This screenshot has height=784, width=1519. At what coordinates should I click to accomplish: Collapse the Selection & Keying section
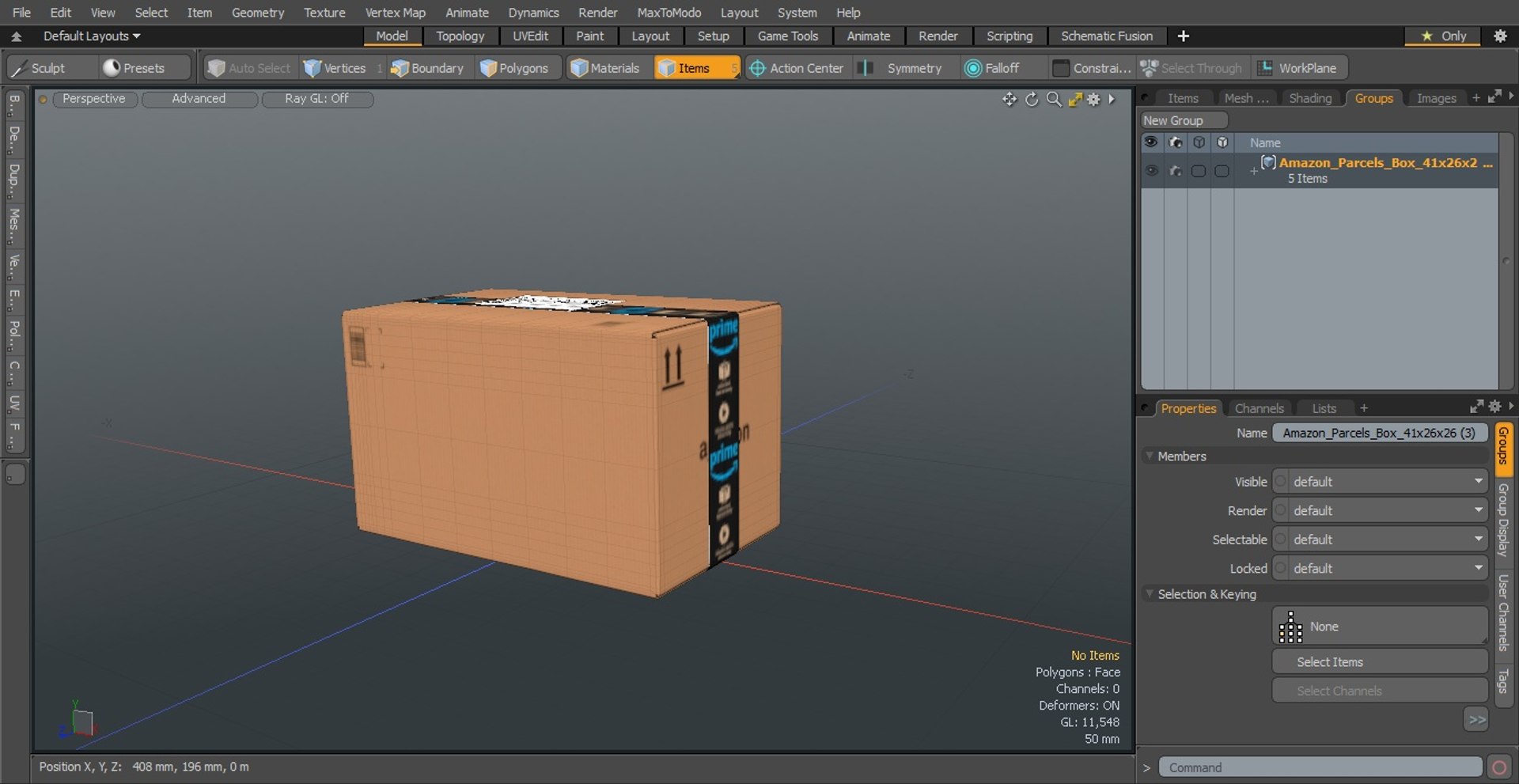pos(1150,593)
